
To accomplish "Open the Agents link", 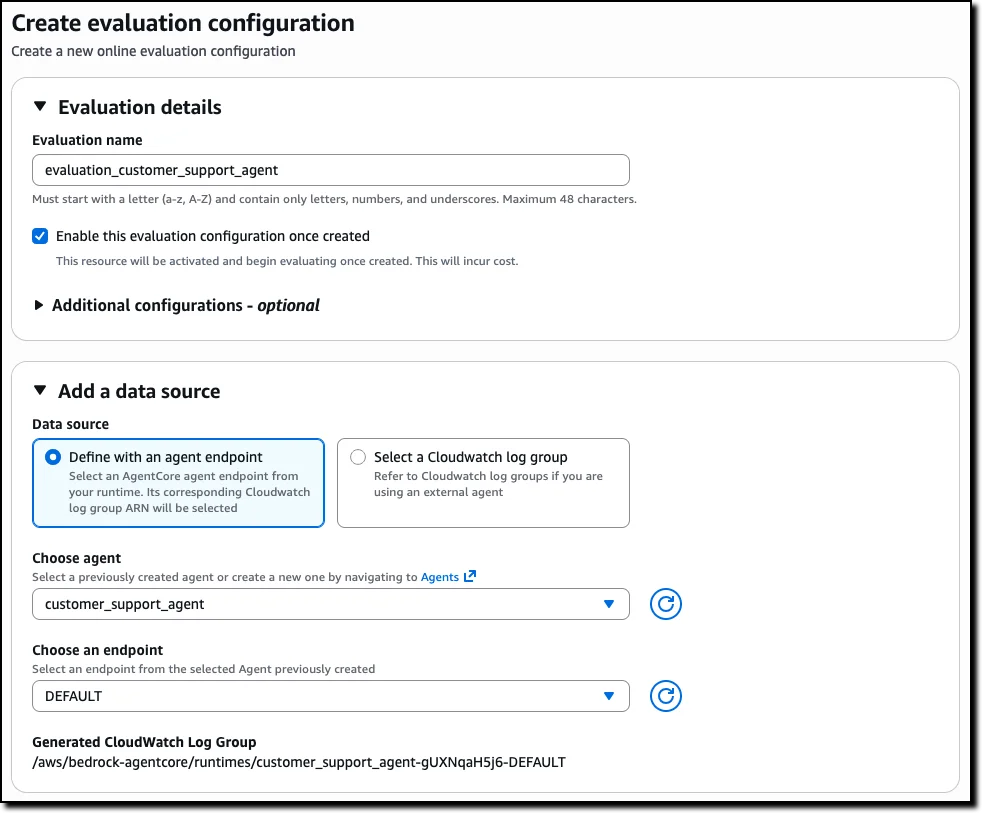I will [x=438, y=576].
